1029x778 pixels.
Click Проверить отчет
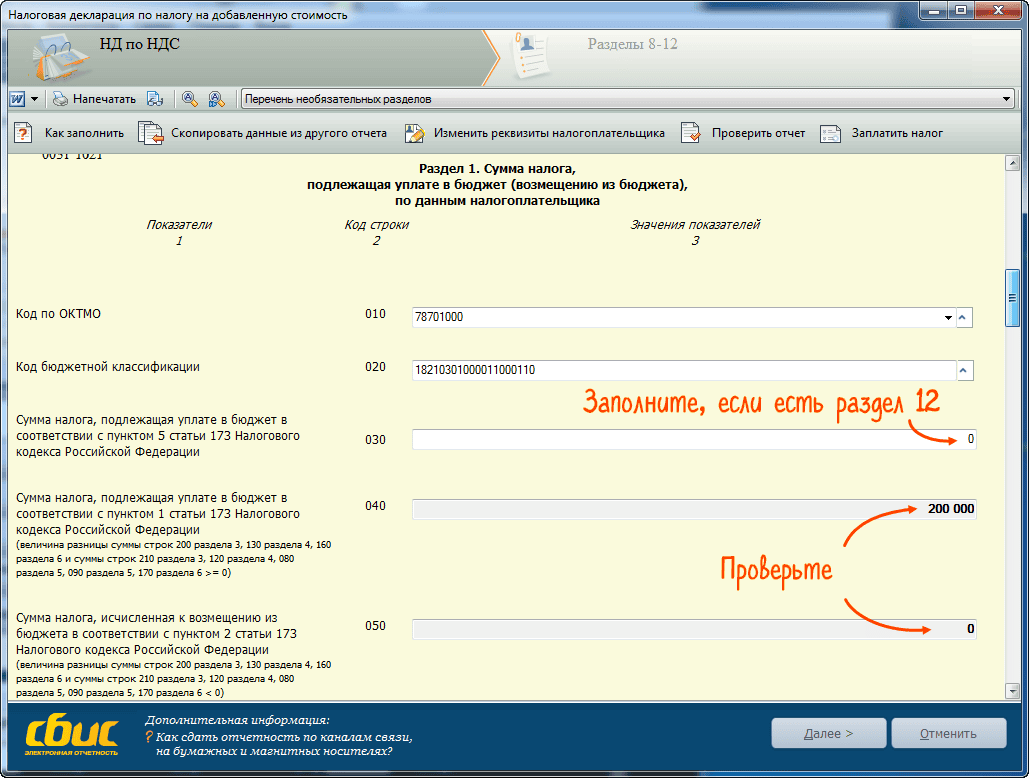(744, 133)
